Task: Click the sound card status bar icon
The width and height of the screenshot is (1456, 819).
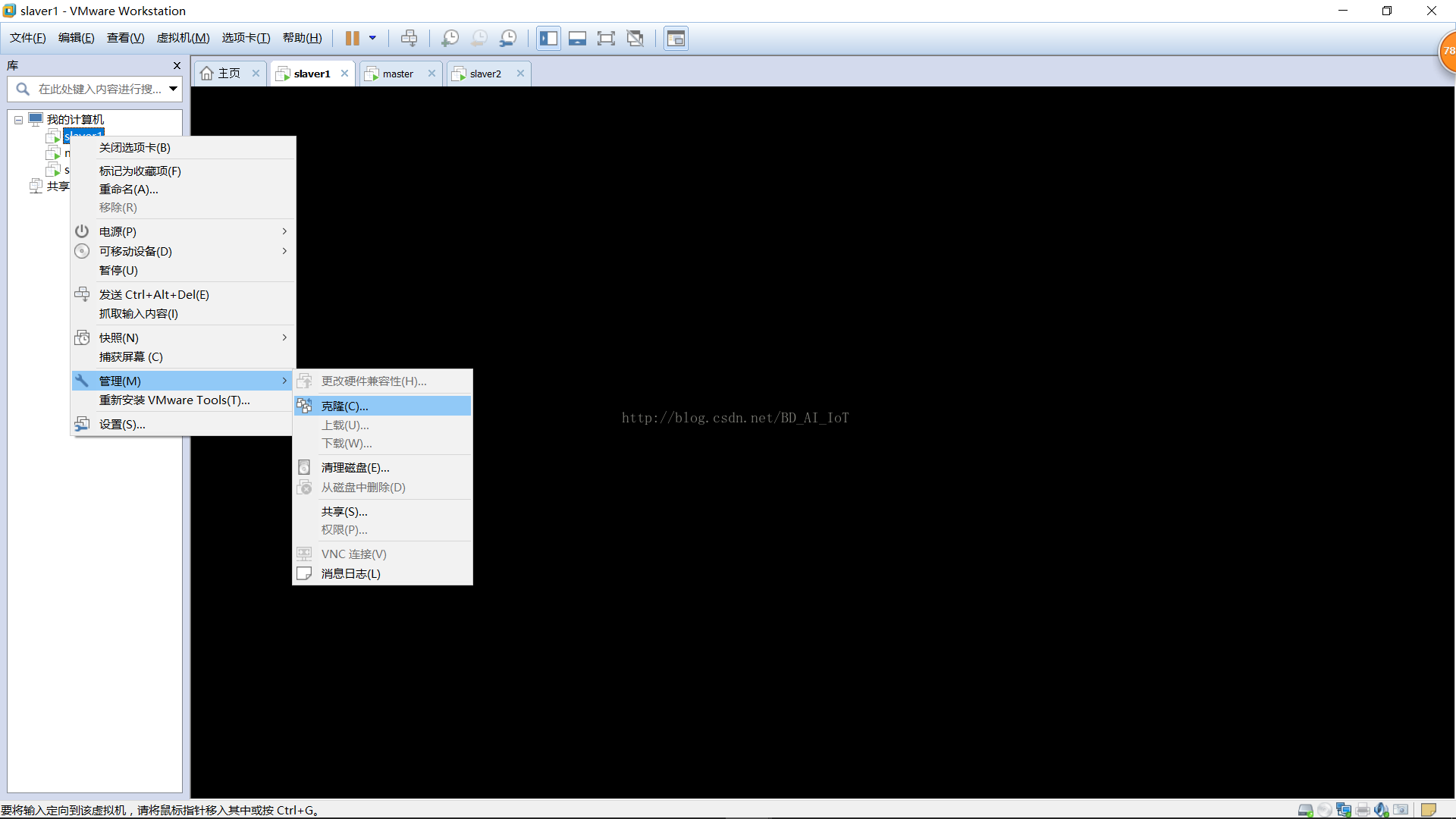Action: tap(1382, 810)
